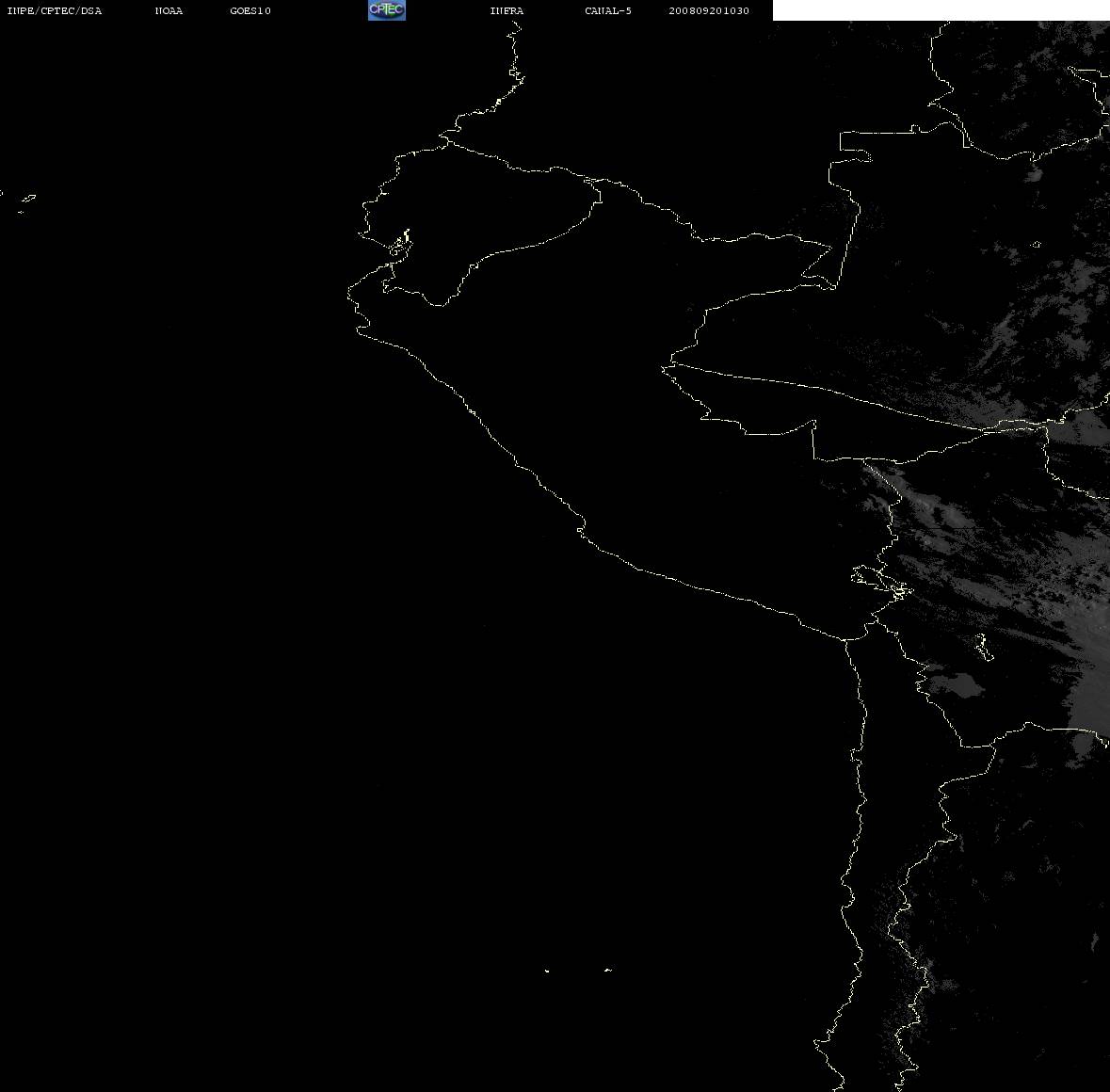This screenshot has width=1110, height=1092.
Task: Select the INPE/CPTEC/DSA header text
Action: [55, 10]
